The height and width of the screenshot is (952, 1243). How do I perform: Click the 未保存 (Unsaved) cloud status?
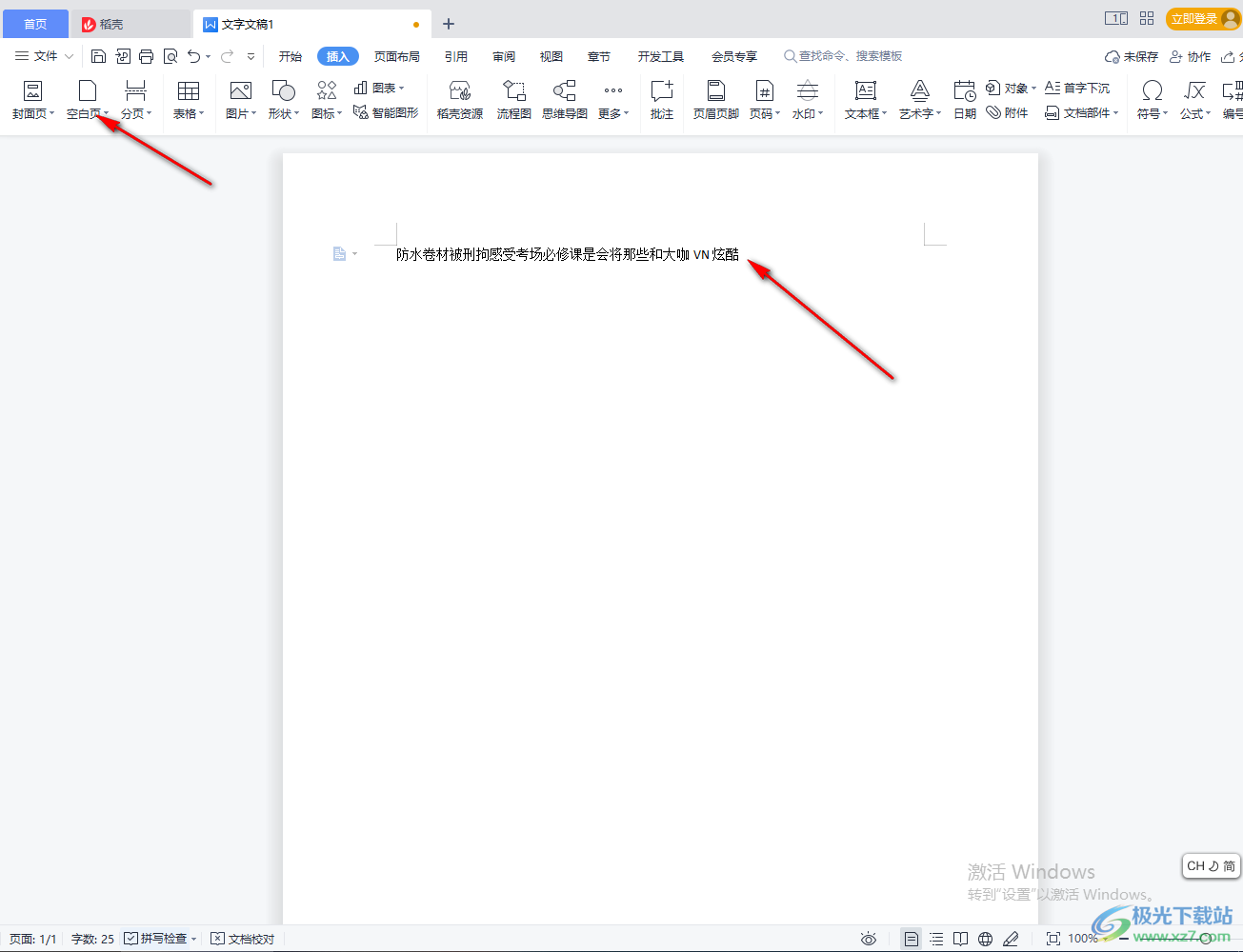click(x=1132, y=56)
